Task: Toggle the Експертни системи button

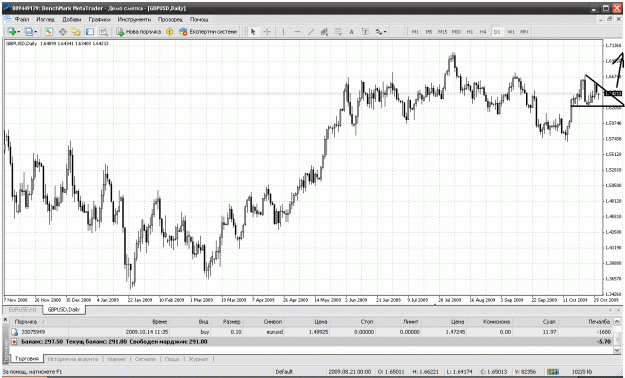Action: click(x=208, y=32)
